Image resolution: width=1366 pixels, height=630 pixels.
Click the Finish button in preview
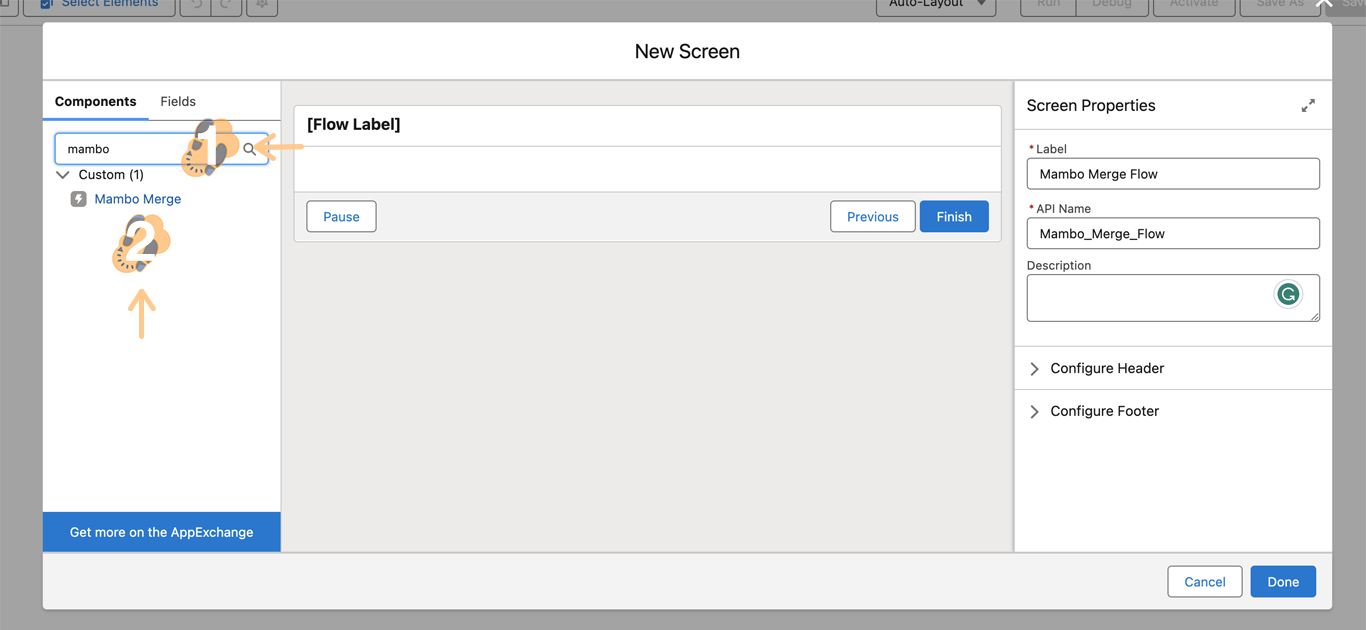(x=953, y=217)
